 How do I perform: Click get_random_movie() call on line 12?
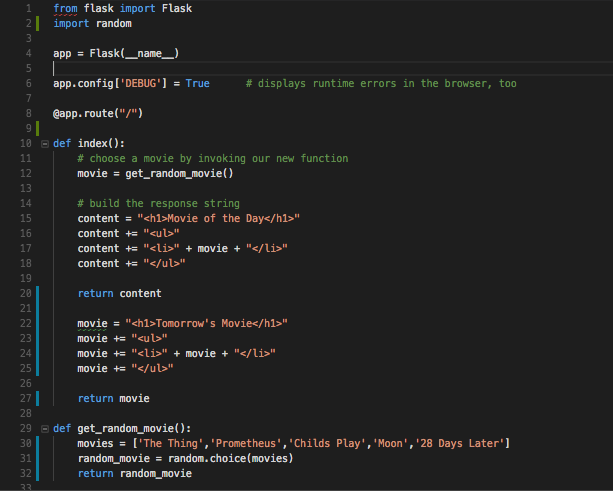[x=179, y=174]
